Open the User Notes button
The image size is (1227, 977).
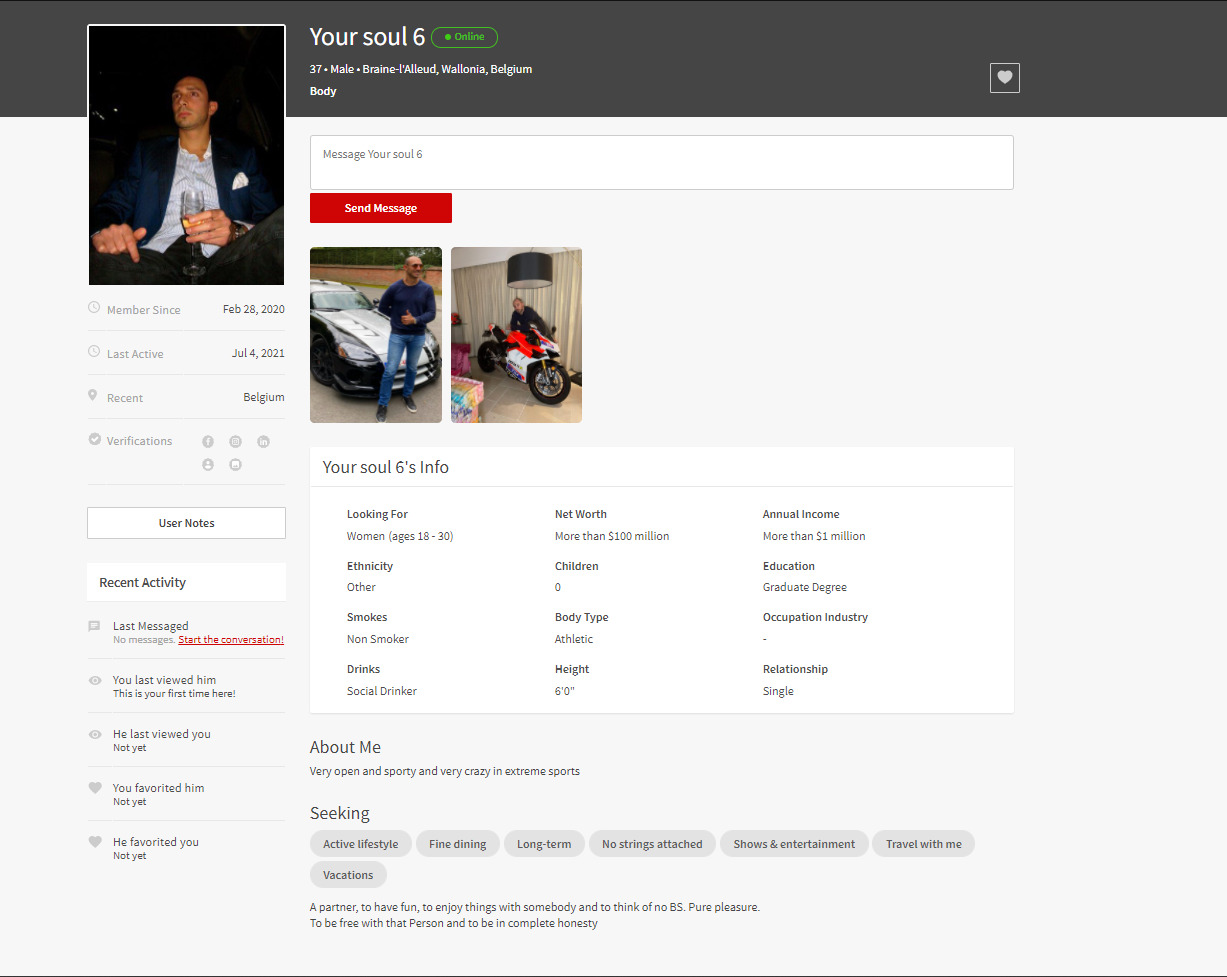coord(186,523)
